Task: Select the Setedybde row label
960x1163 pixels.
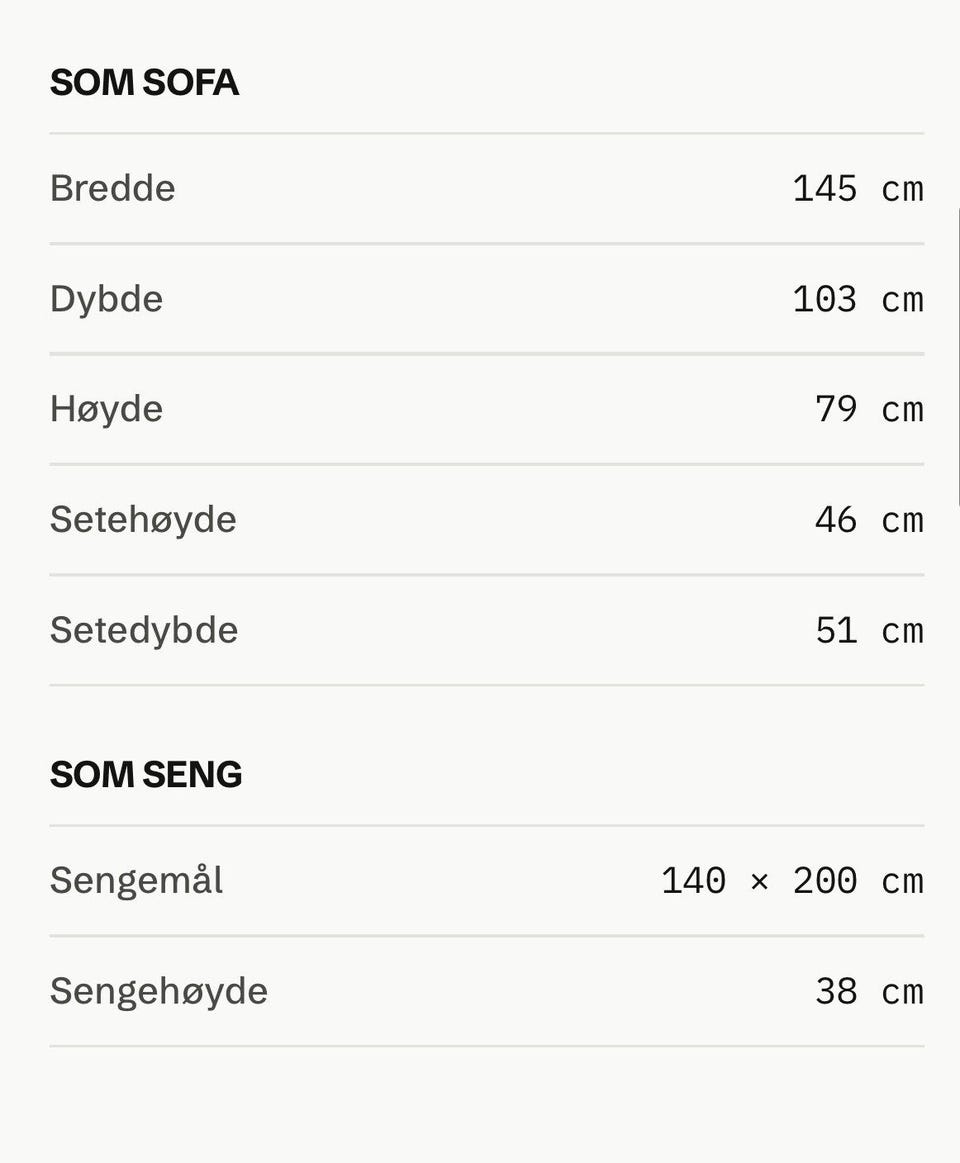Action: pos(144,630)
